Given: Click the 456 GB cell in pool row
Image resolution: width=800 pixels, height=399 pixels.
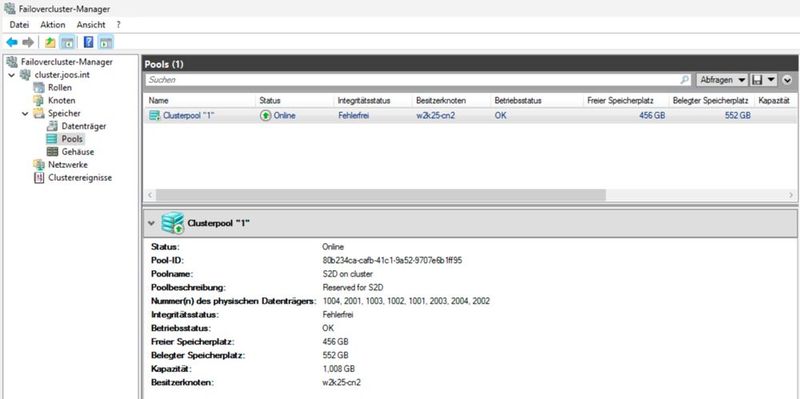Looking at the screenshot, I should point(652,116).
